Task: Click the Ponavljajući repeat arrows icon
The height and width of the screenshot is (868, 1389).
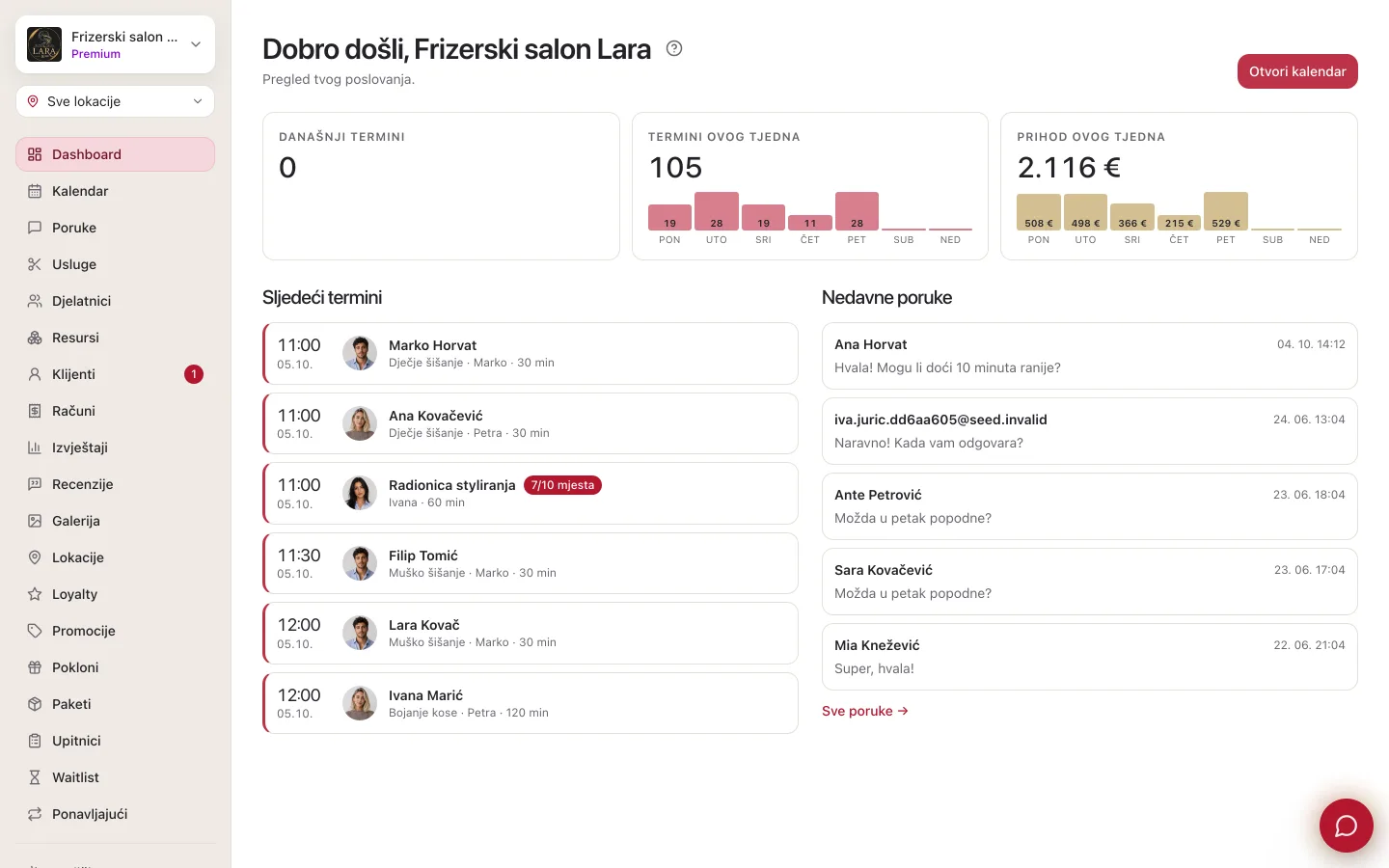Action: pos(35,814)
